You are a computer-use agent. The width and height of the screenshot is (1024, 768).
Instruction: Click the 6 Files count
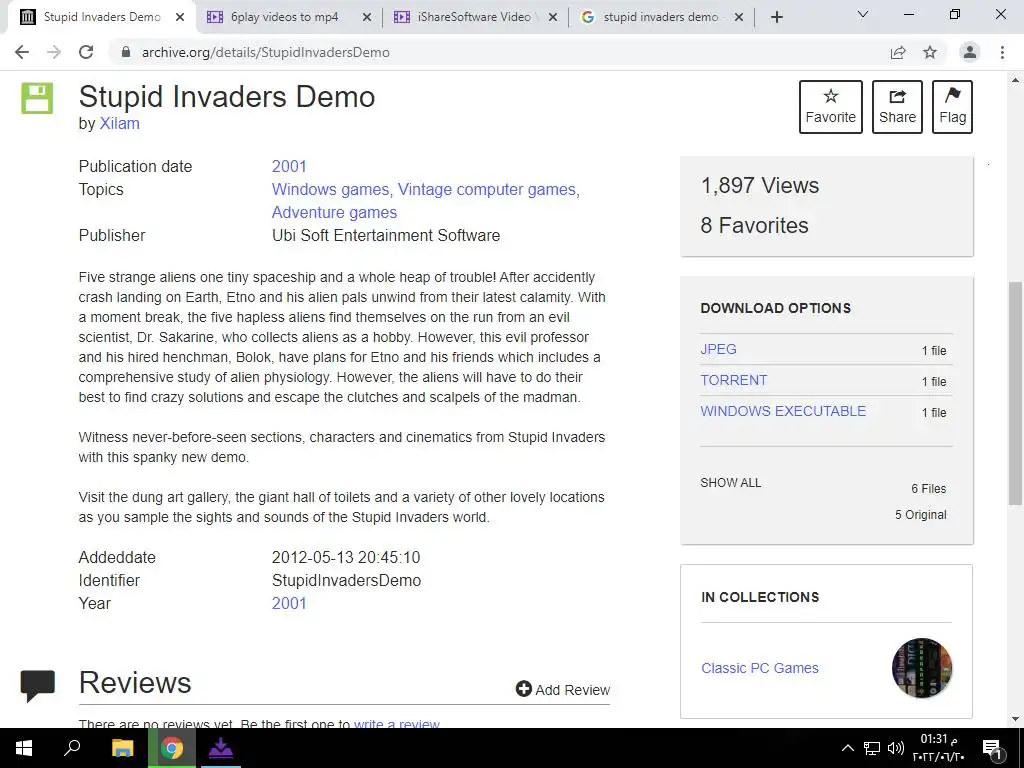[x=928, y=488]
